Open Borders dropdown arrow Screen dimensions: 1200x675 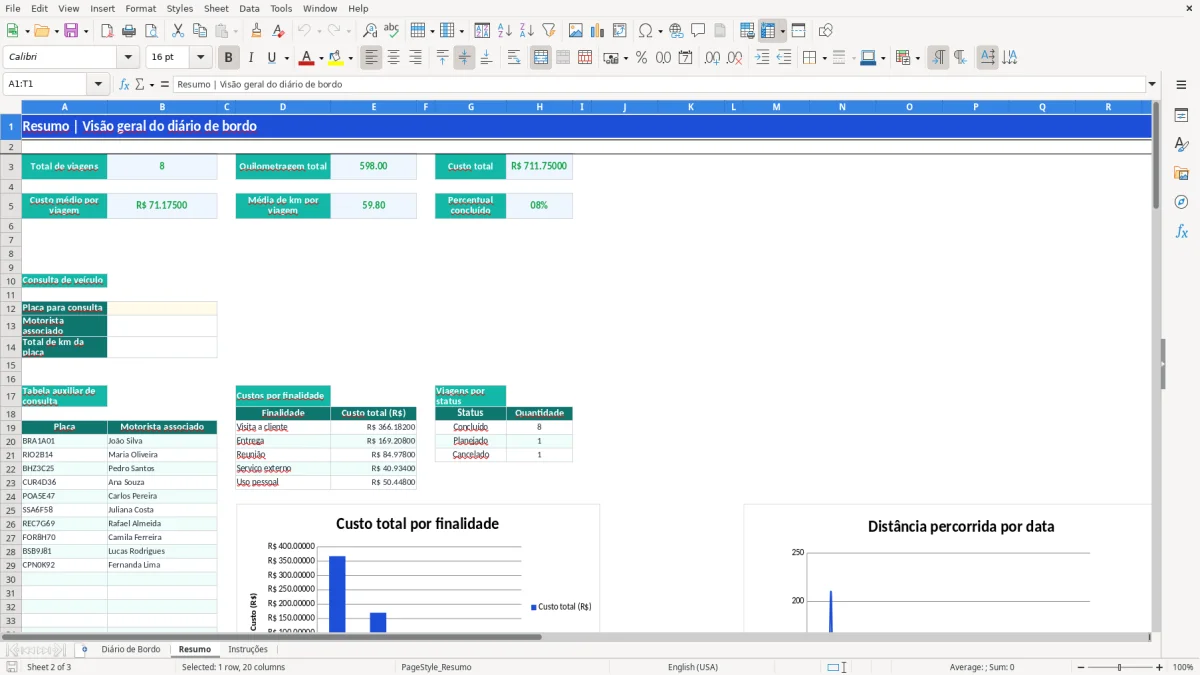(x=823, y=58)
